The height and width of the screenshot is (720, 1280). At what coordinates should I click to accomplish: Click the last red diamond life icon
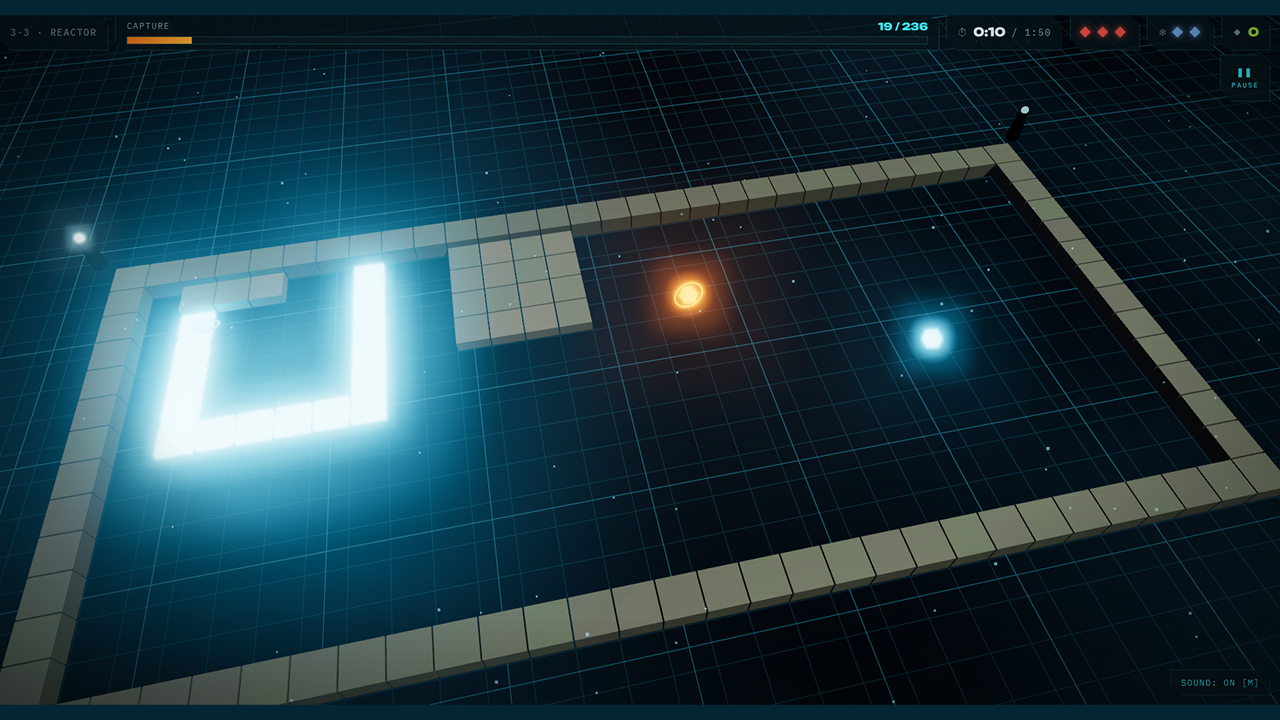(x=1120, y=32)
